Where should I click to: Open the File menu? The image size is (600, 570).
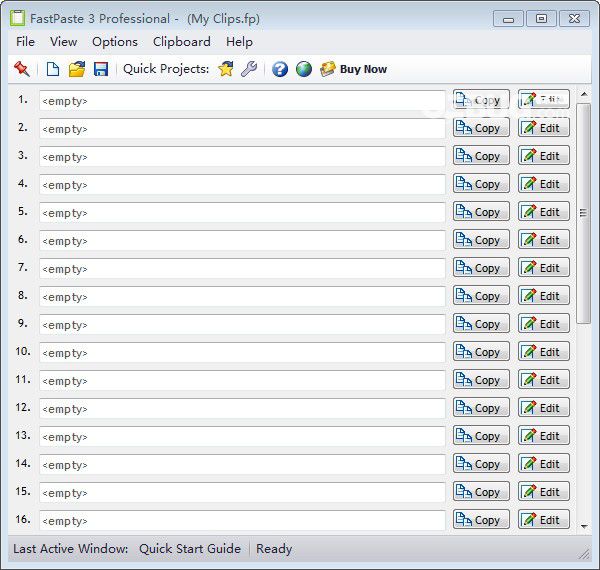(26, 42)
